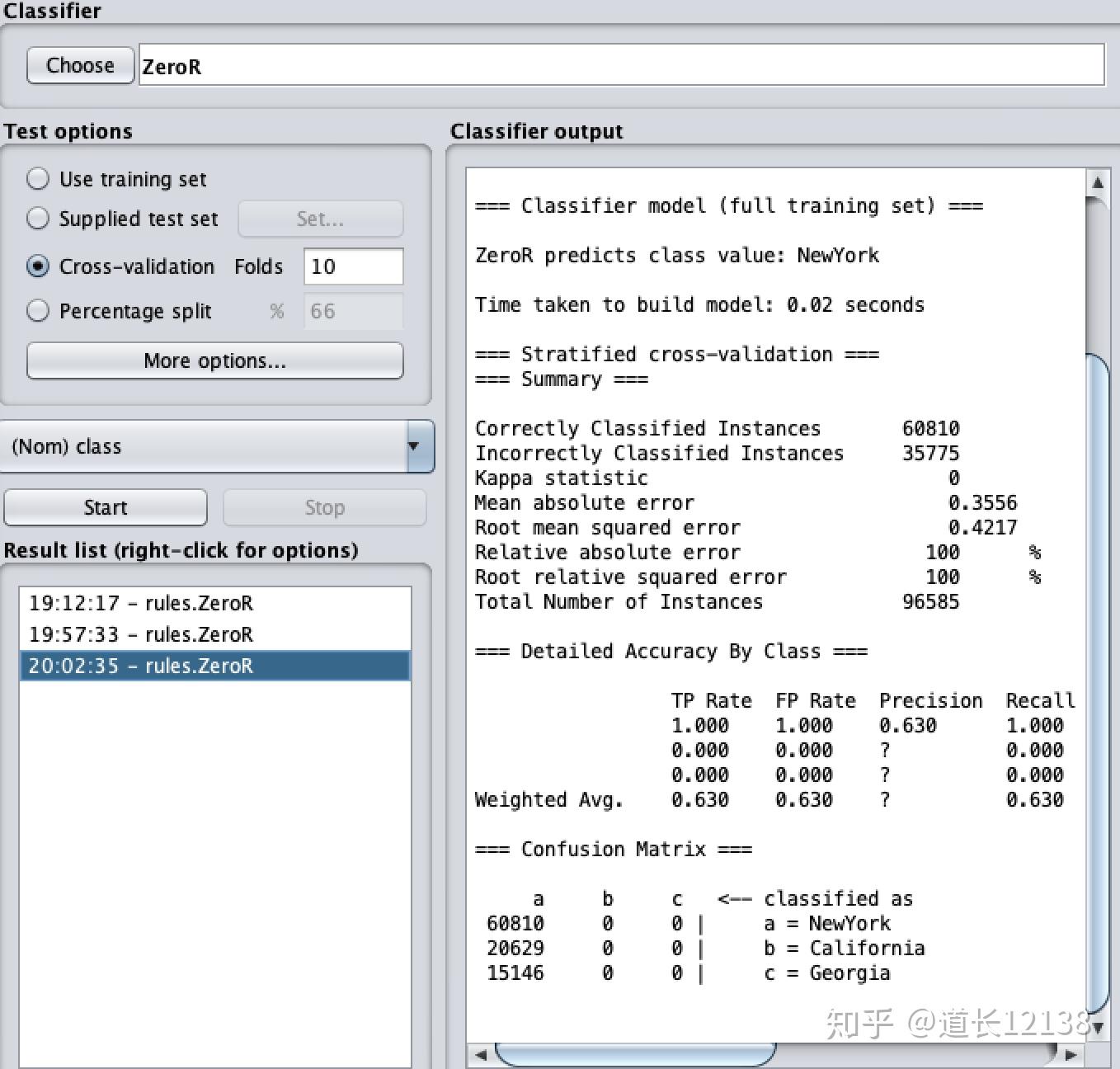This screenshot has width=1120, height=1069.
Task: Select the Use training set option
Action: point(38,179)
